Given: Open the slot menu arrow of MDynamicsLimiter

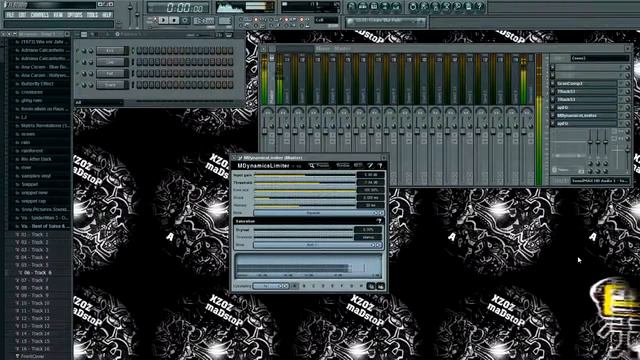Looking at the screenshot, I should (553, 116).
